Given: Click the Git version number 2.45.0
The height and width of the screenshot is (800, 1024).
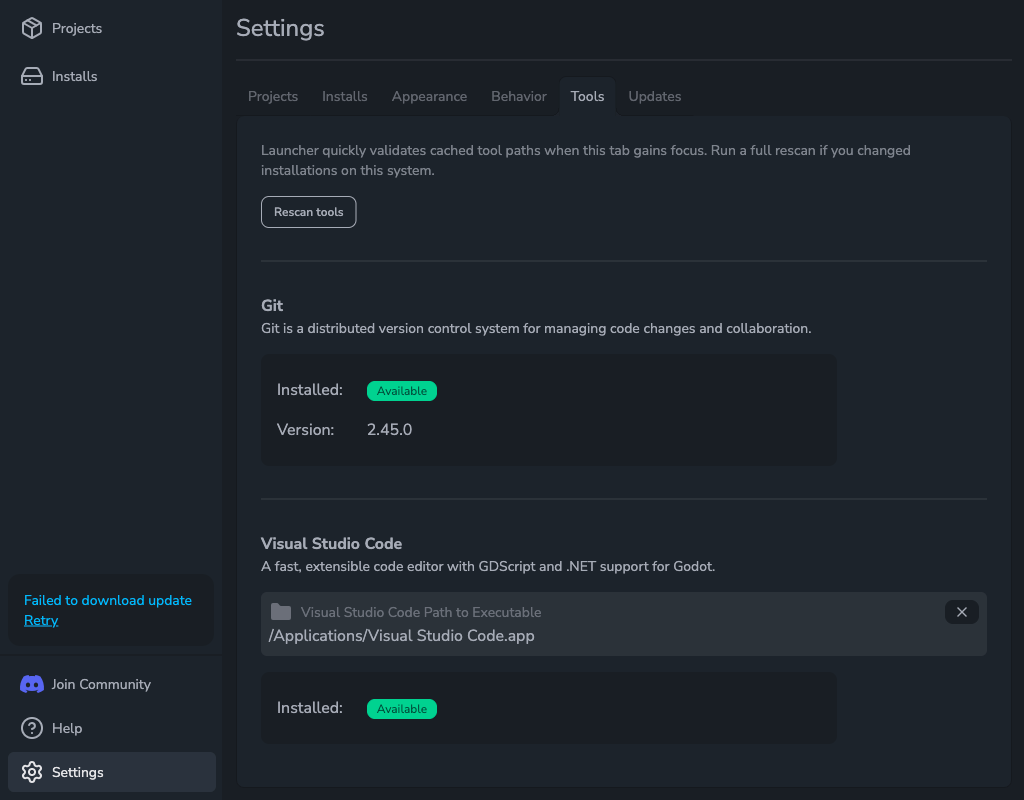Looking at the screenshot, I should 389,430.
